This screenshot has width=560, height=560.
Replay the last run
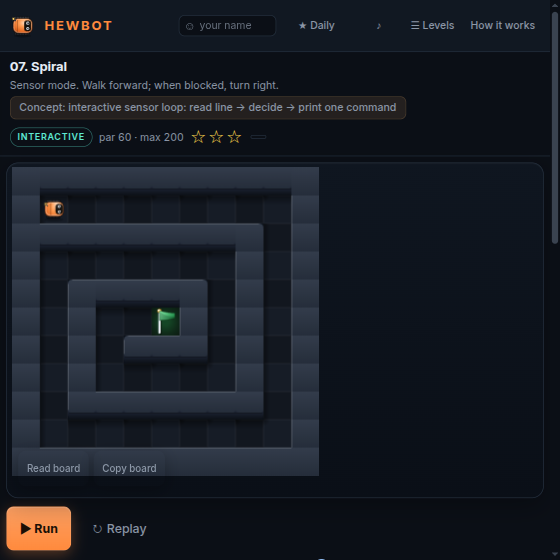120,529
